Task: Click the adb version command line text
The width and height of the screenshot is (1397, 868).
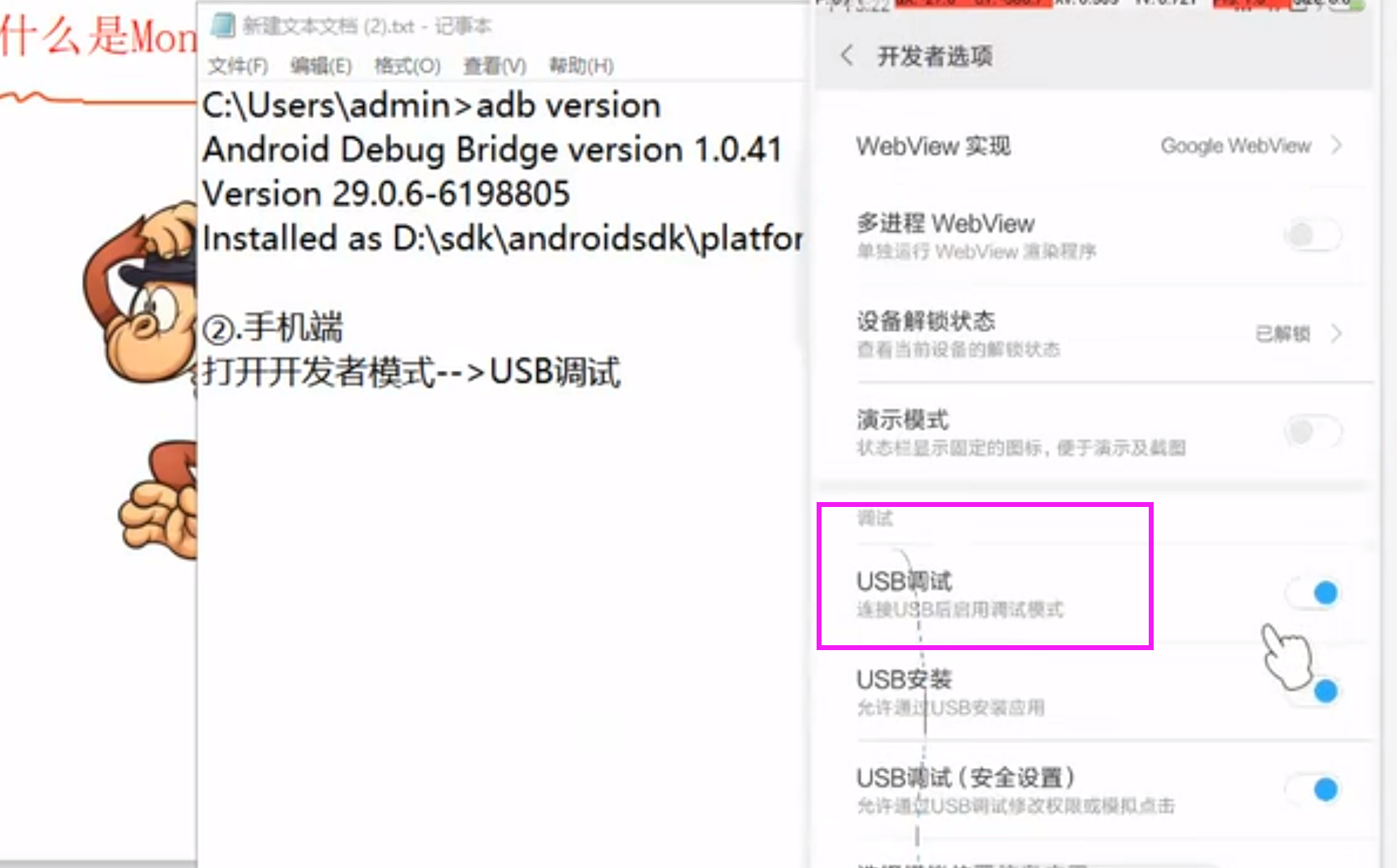Action: click(431, 106)
